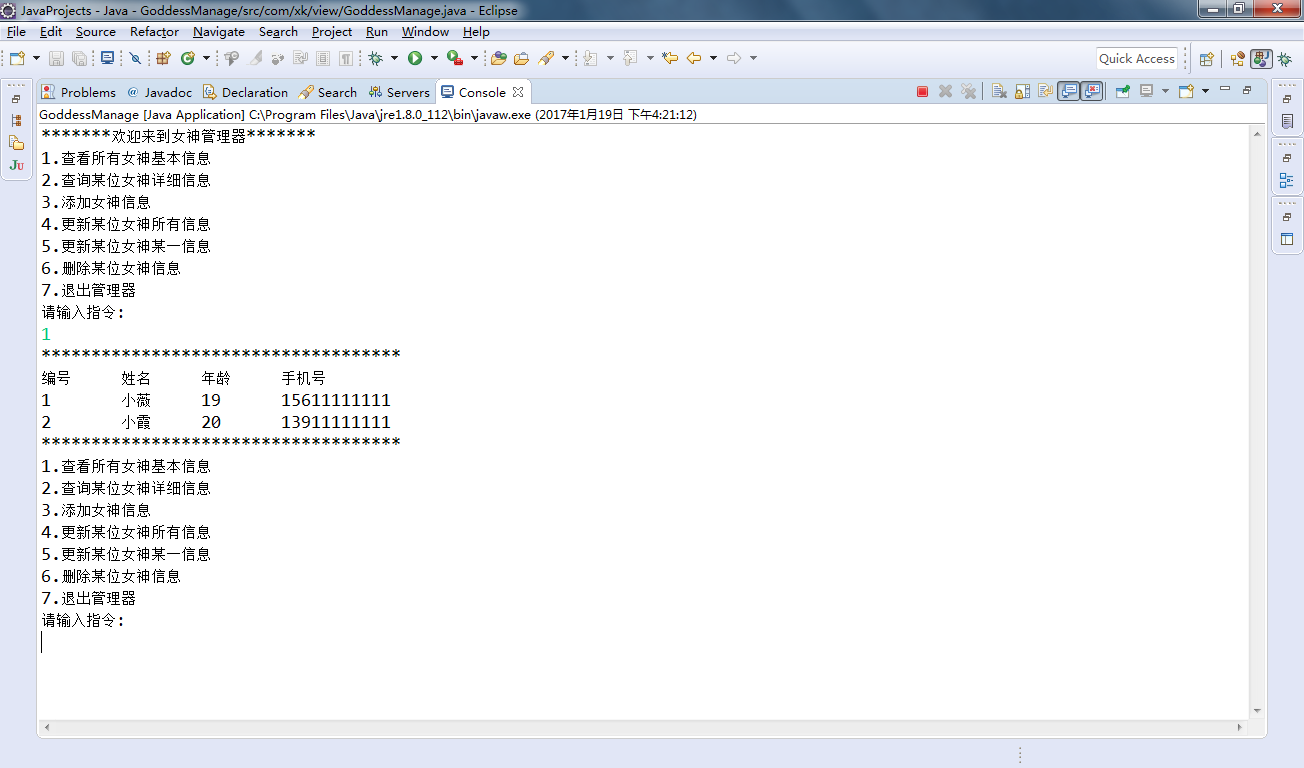Toggle Word Wrap in Console
The height and width of the screenshot is (768, 1304).
pyautogui.click(x=1045, y=91)
